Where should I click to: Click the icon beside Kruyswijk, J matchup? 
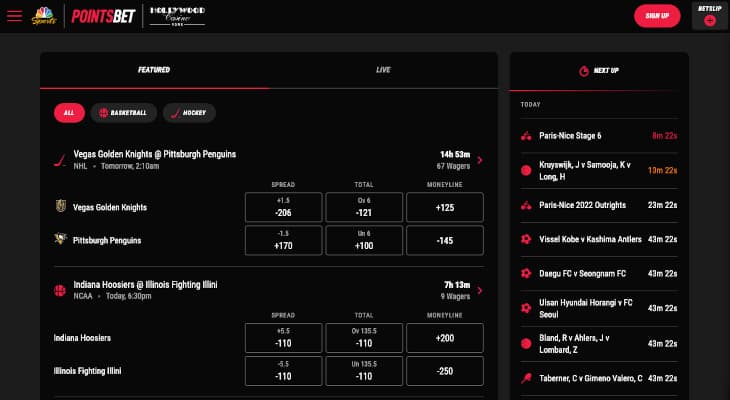click(x=526, y=170)
